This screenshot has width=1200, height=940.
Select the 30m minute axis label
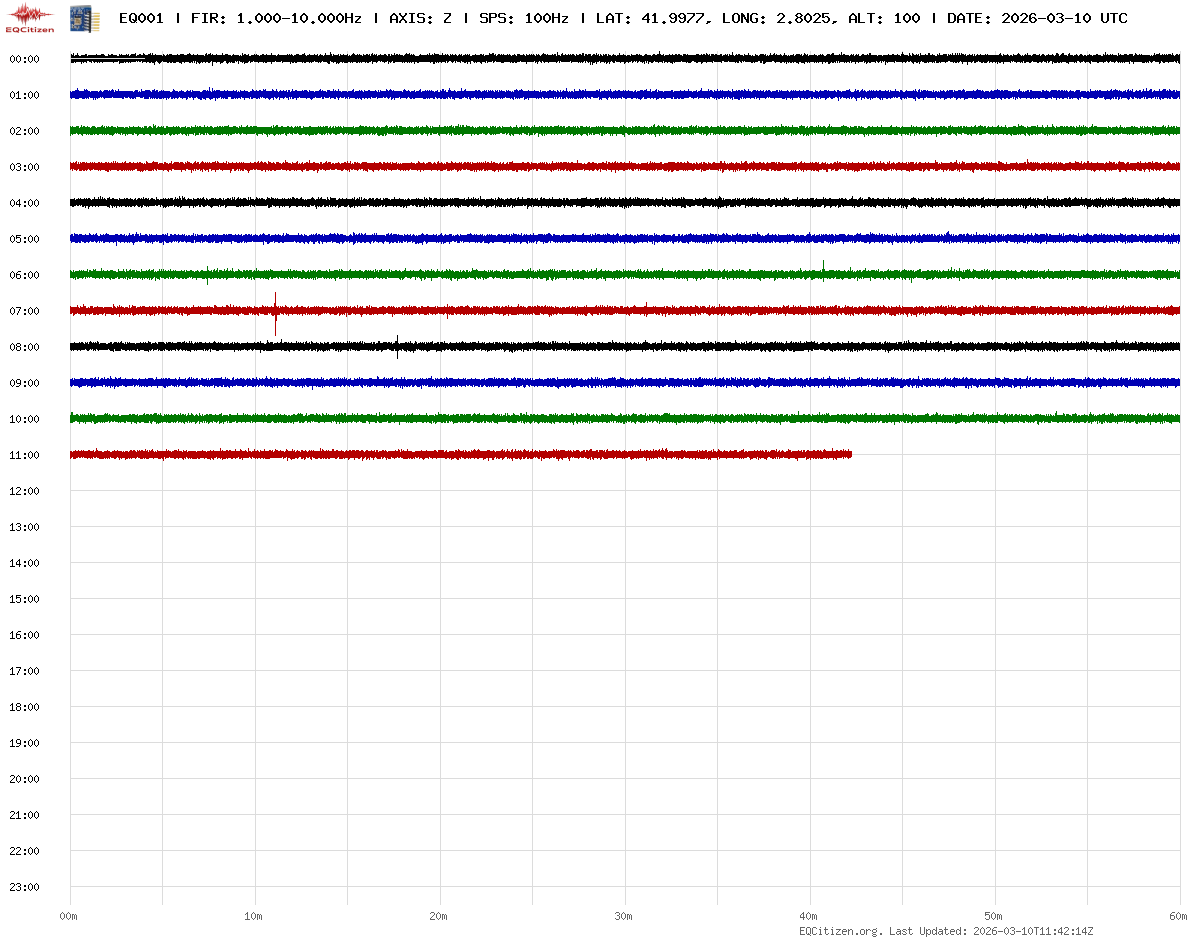pos(624,916)
